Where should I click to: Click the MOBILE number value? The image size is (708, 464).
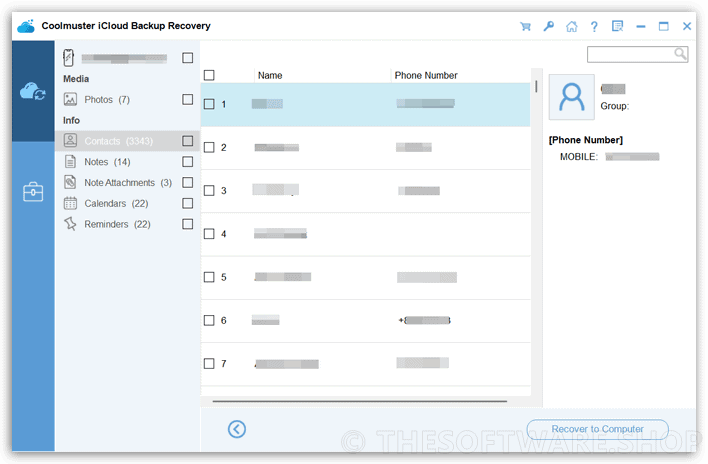(632, 157)
